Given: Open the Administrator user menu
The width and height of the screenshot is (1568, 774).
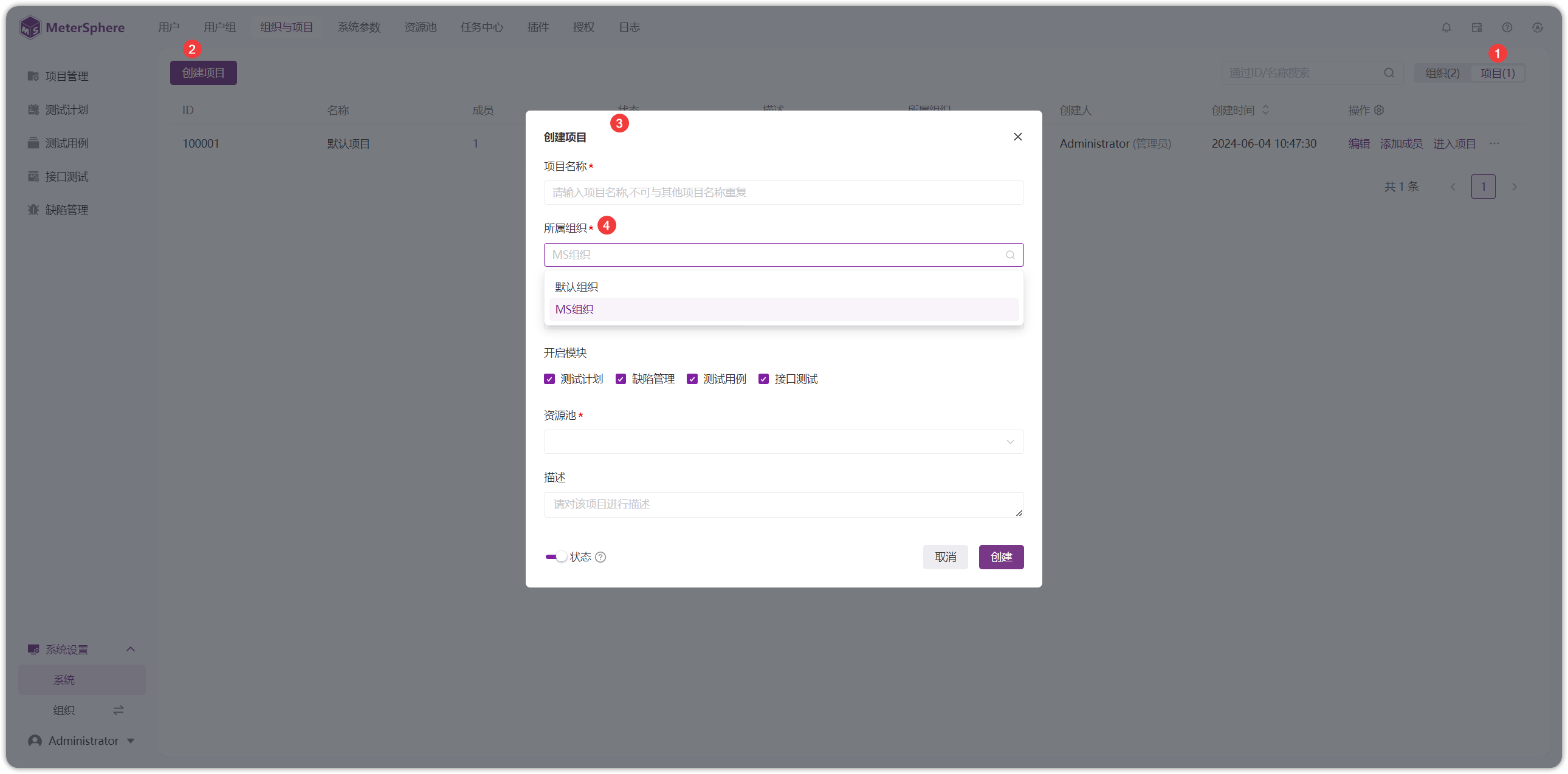Looking at the screenshot, I should point(81,741).
